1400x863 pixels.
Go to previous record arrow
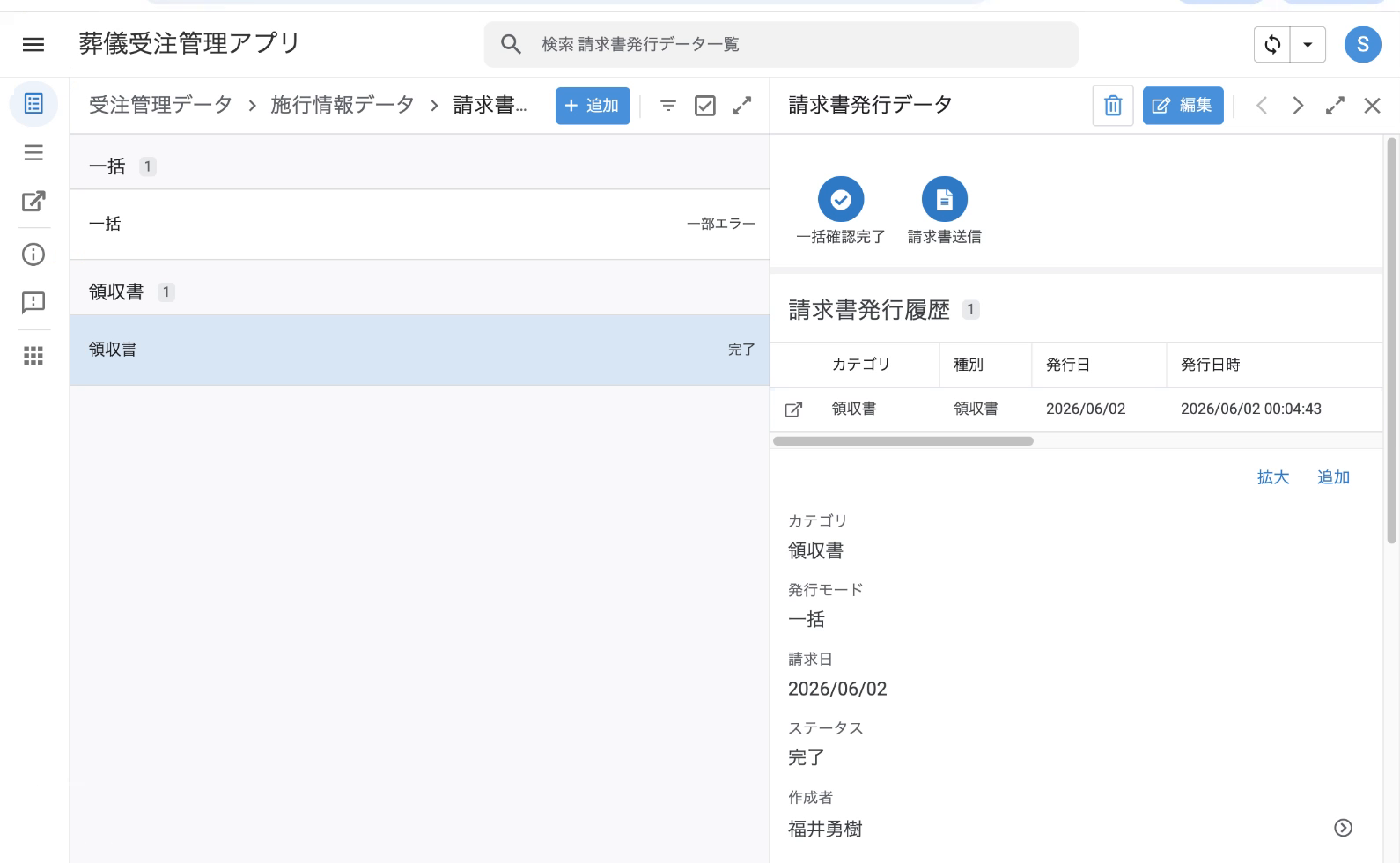1262,106
